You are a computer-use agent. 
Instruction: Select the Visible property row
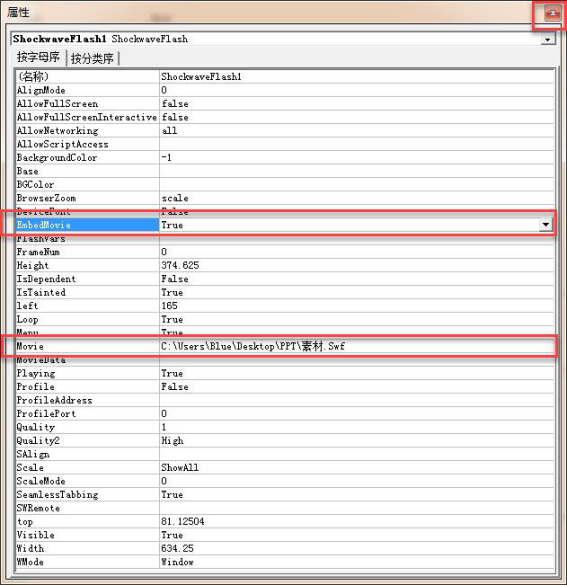click(285, 535)
